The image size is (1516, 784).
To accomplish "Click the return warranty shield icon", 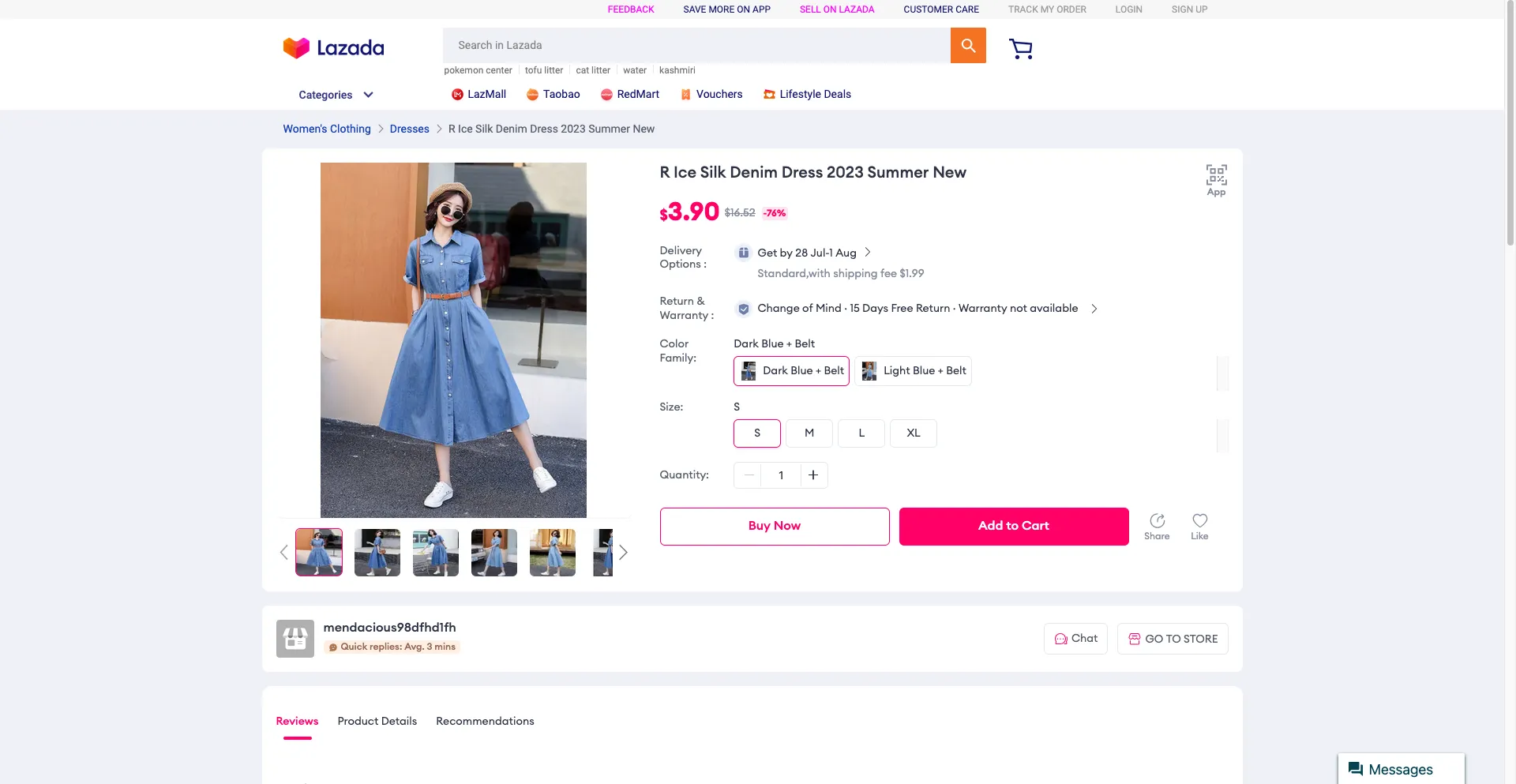I will [x=743, y=309].
